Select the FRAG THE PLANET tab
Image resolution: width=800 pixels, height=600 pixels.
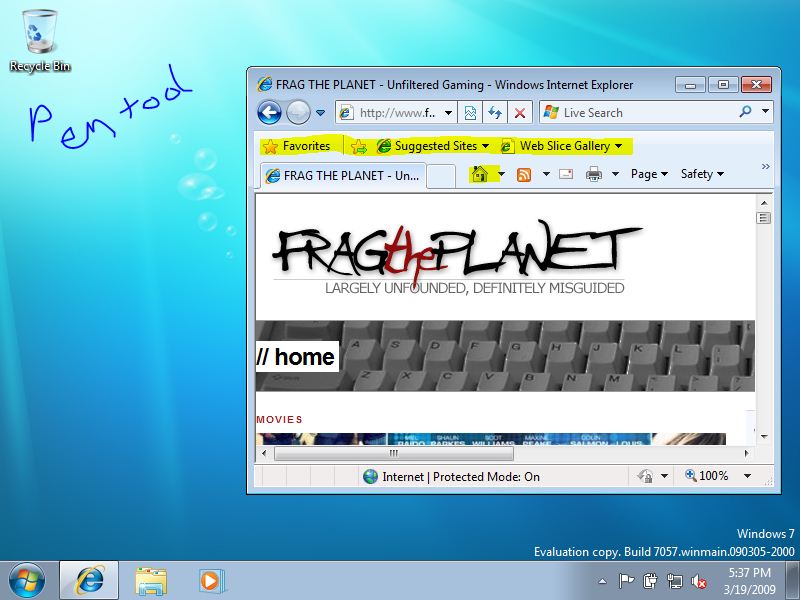tap(343, 176)
